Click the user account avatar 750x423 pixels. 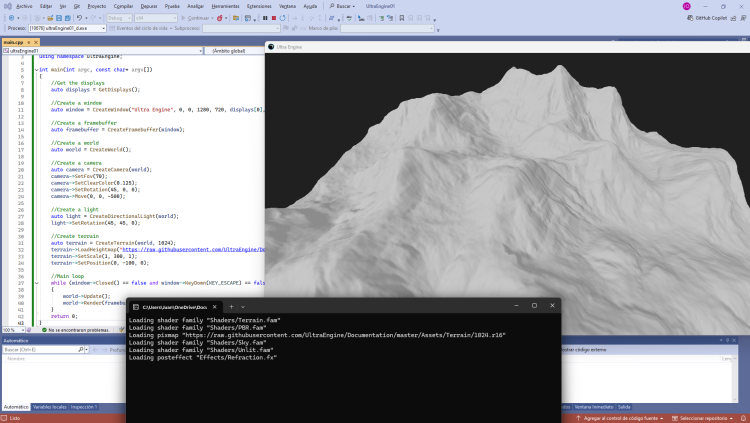point(687,6)
